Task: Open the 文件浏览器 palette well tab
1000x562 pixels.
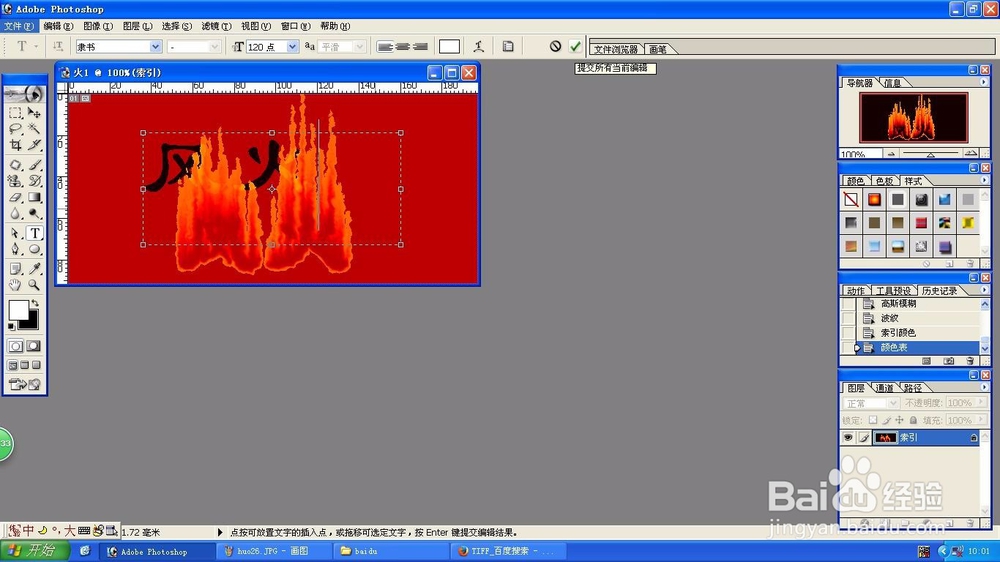Action: 615,49
